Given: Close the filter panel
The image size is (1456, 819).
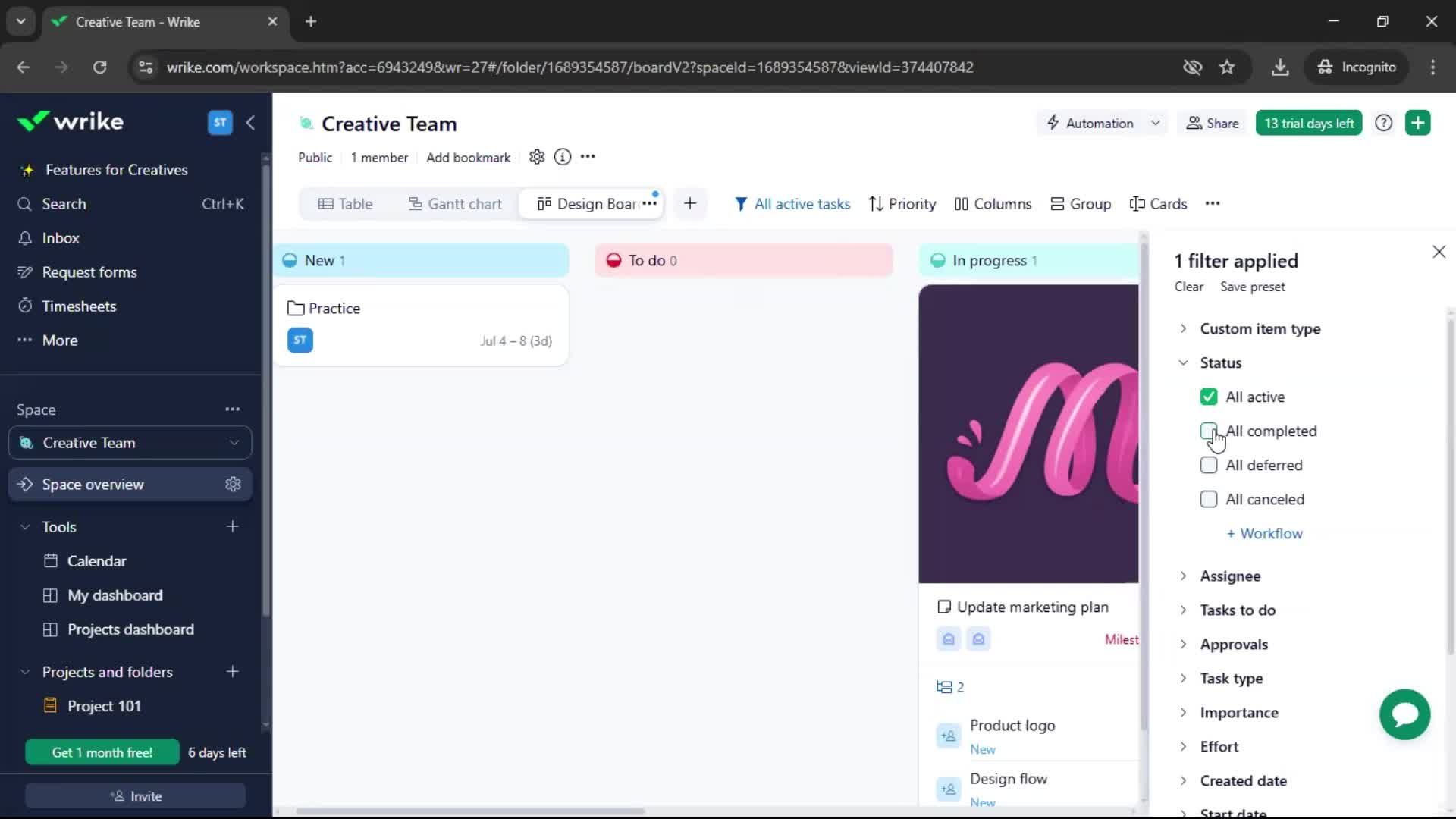Looking at the screenshot, I should [x=1439, y=252].
